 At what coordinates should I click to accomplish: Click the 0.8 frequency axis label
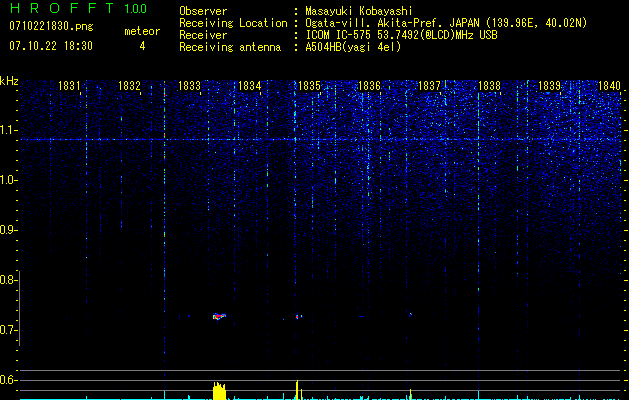pos(8,280)
